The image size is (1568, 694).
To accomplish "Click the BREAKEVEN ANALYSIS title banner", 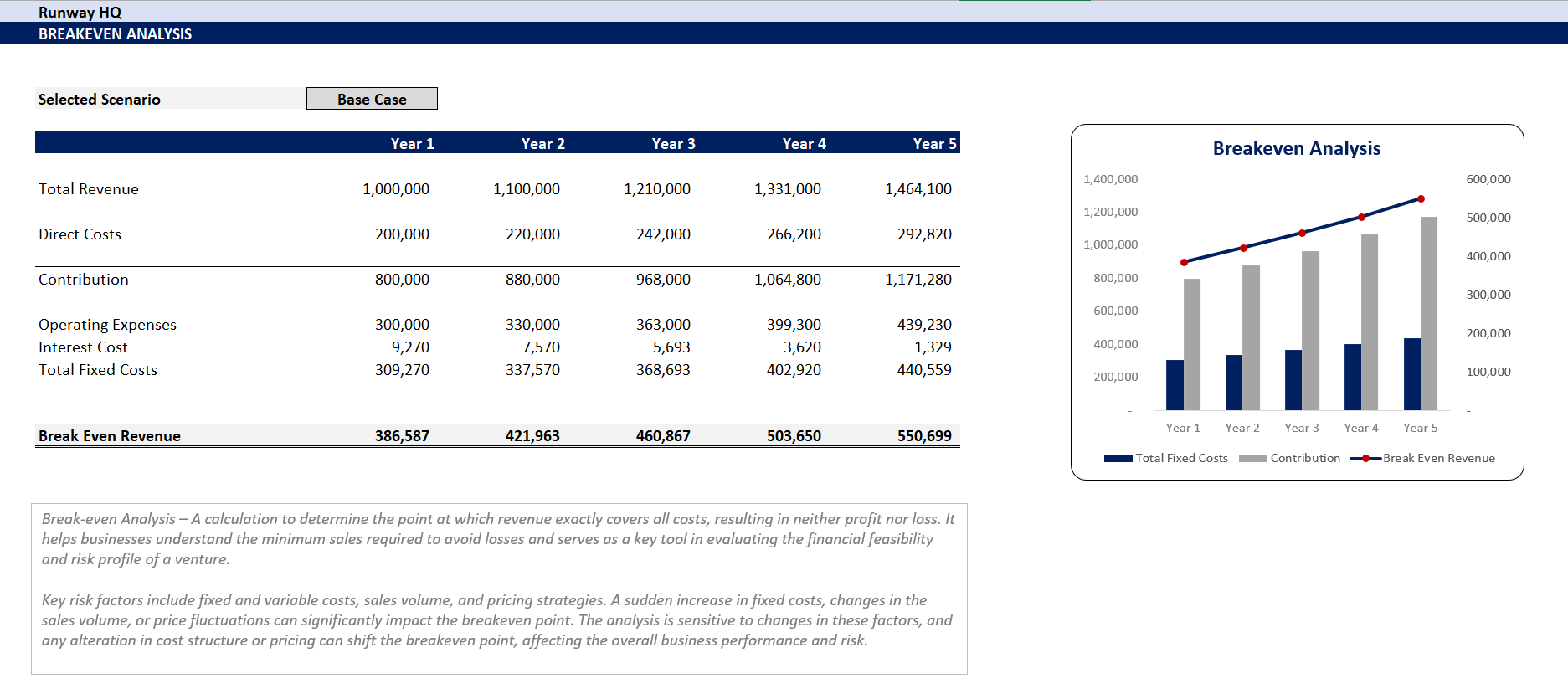I will (116, 33).
